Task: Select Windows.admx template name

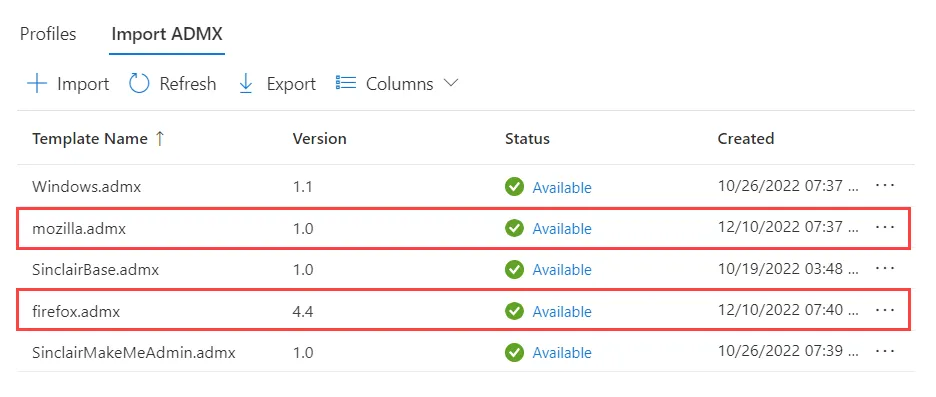Action: (87, 187)
